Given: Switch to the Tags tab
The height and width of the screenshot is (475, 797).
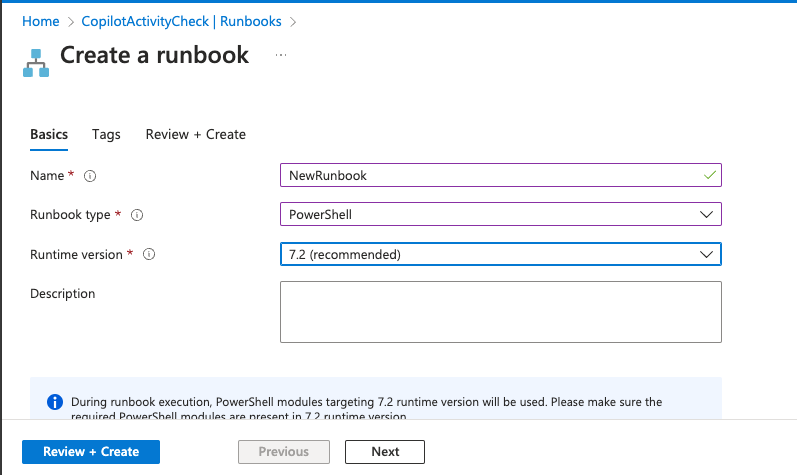Looking at the screenshot, I should (106, 134).
